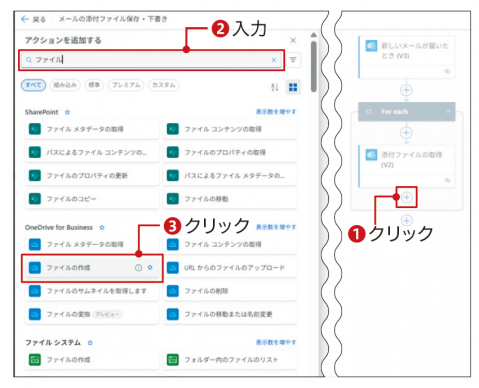The width and height of the screenshot is (479, 388).
Task: Choose SharePoint ファイルのプロパティの更新
Action: click(92, 176)
